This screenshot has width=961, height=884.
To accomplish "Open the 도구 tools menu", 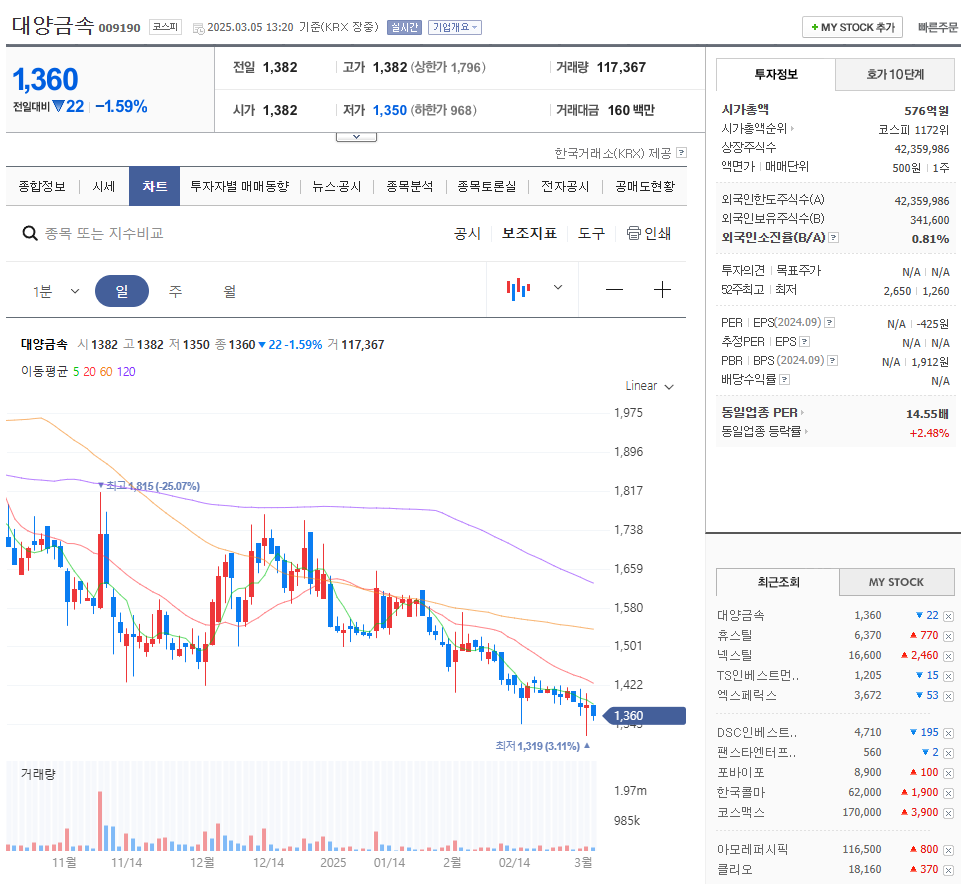I will click(591, 234).
